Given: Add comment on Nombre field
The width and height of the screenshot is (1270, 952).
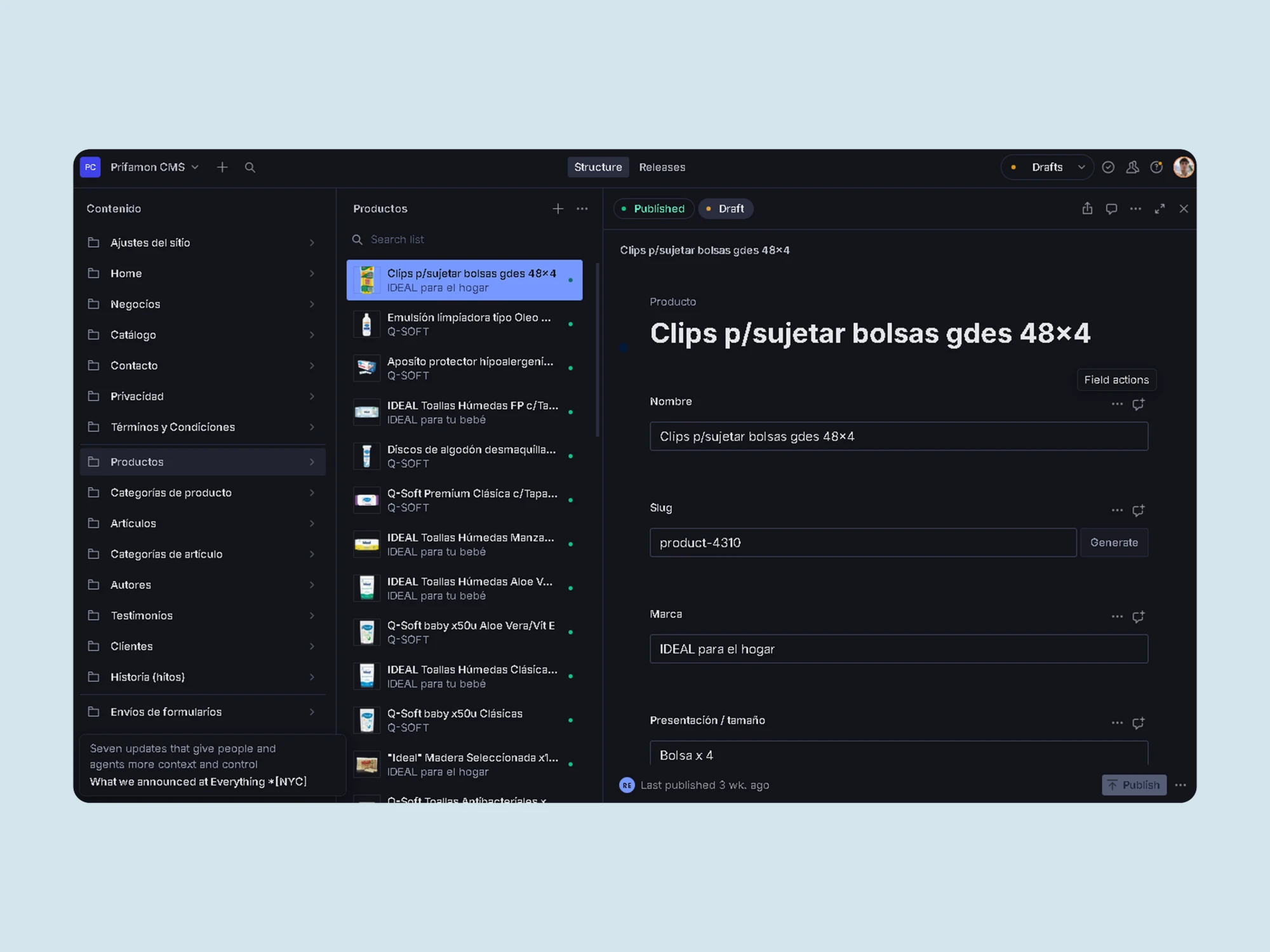Looking at the screenshot, I should (1139, 404).
